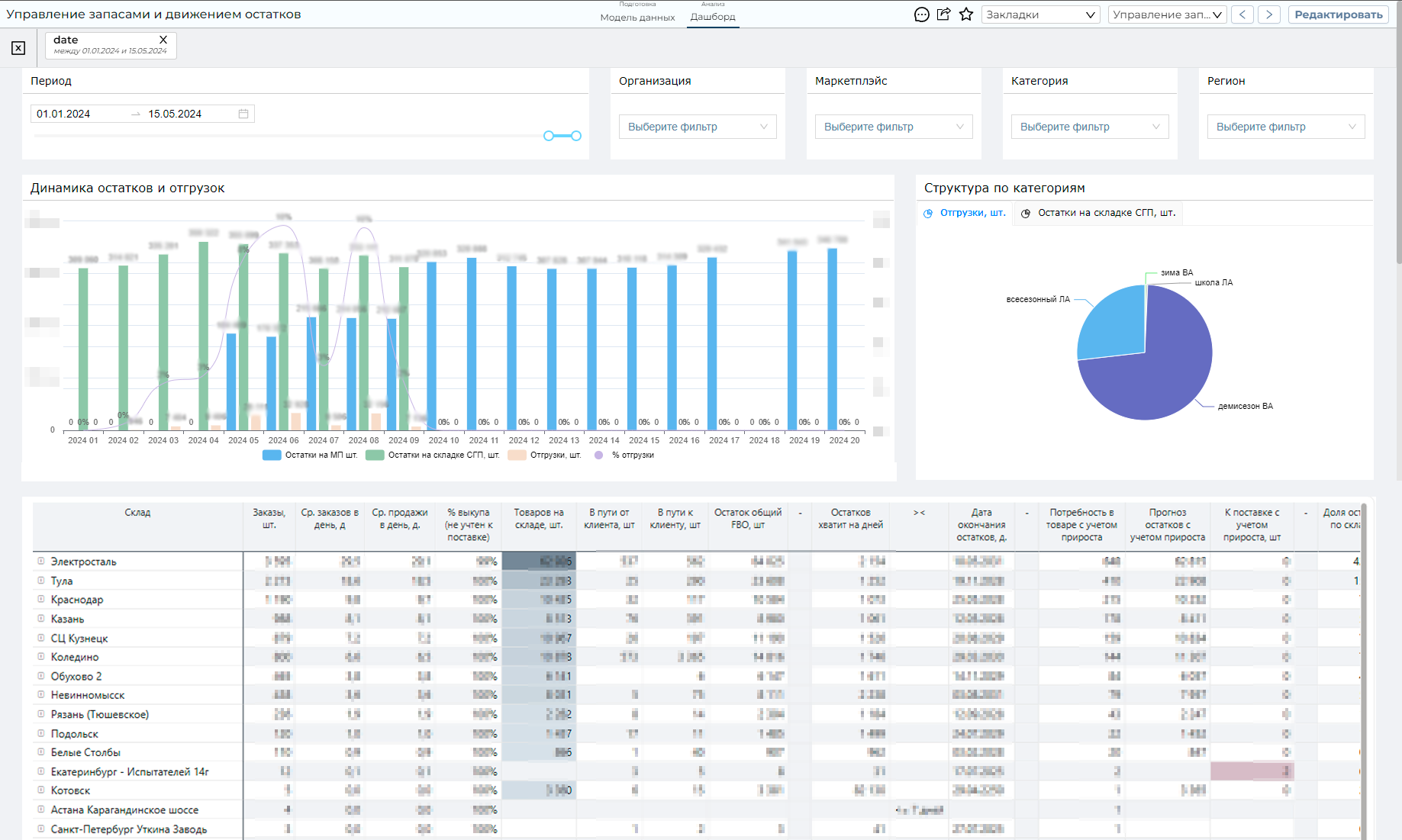1402x840 pixels.
Task: Open the calendar icon in period field
Action: tap(243, 114)
